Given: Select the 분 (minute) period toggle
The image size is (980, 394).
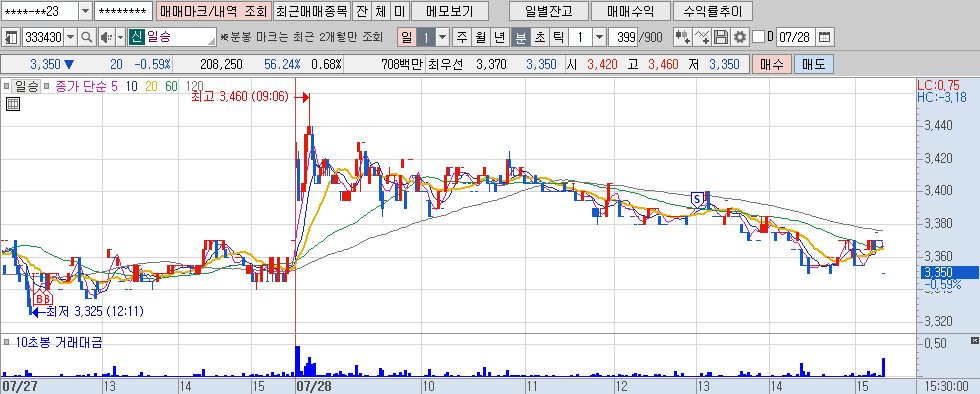Looking at the screenshot, I should pyautogui.click(x=520, y=38).
